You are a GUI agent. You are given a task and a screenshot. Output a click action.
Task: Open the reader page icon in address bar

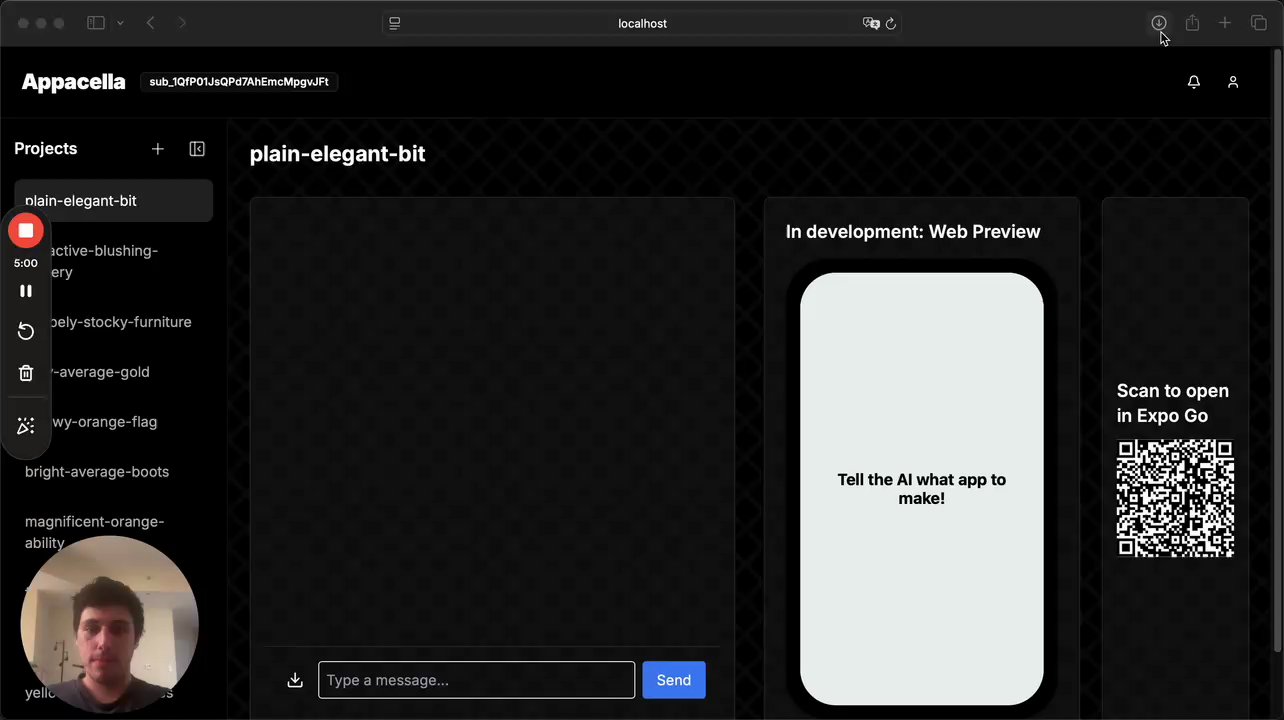pyautogui.click(x=395, y=23)
